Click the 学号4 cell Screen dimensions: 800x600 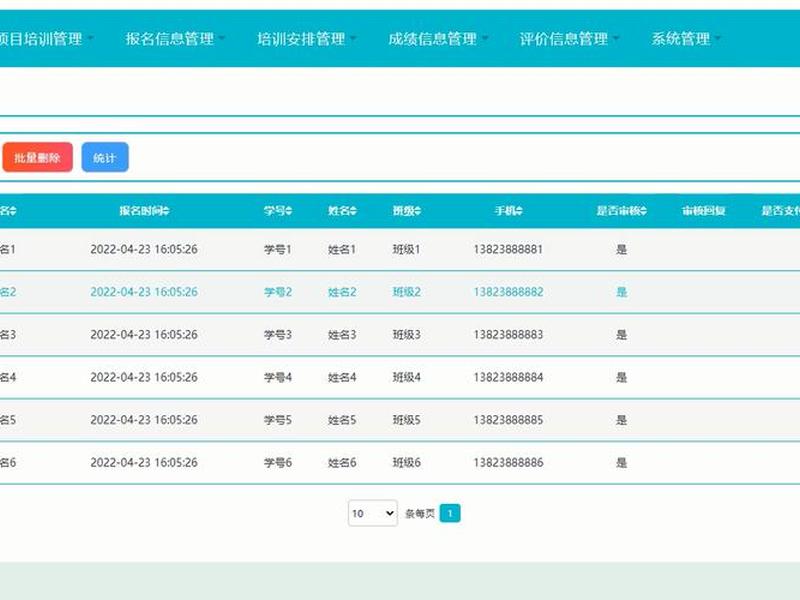click(x=278, y=378)
